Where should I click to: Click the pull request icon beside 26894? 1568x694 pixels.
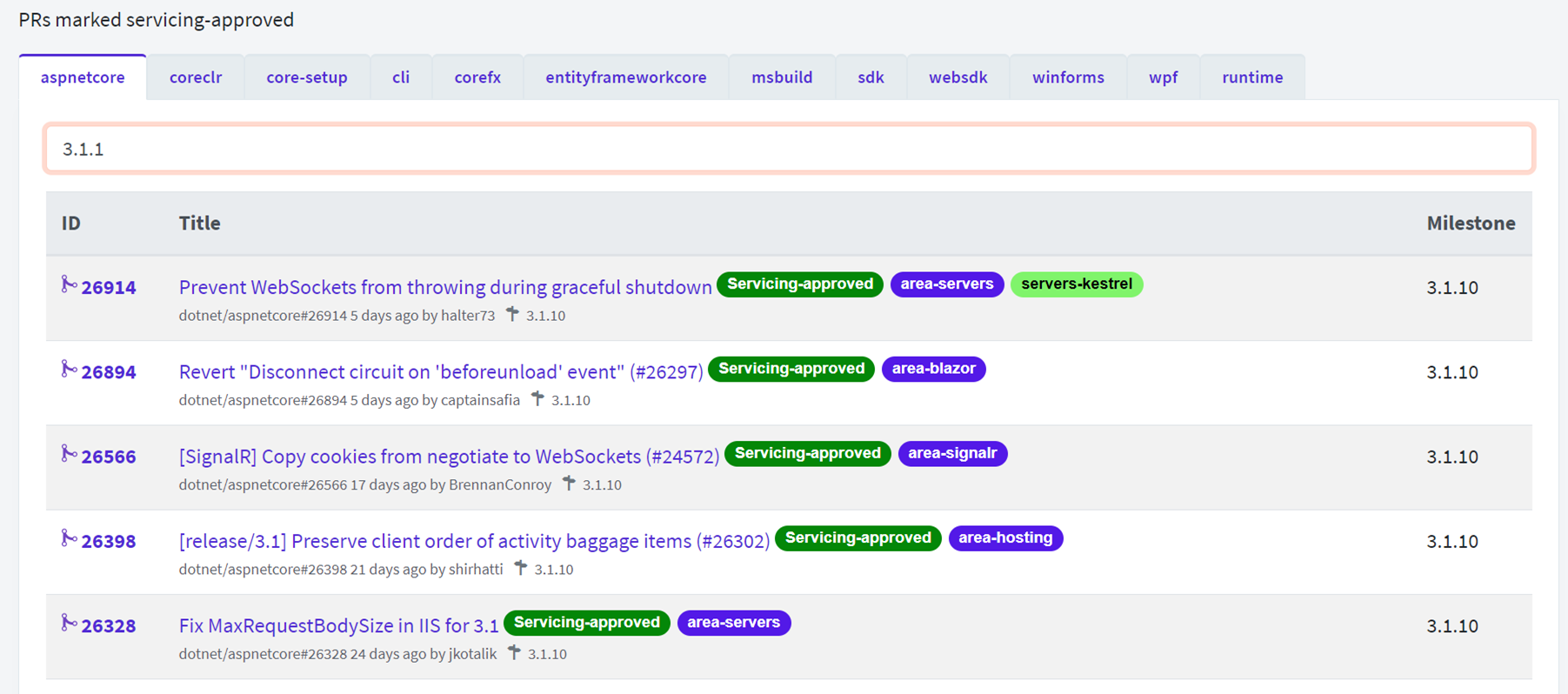69,369
